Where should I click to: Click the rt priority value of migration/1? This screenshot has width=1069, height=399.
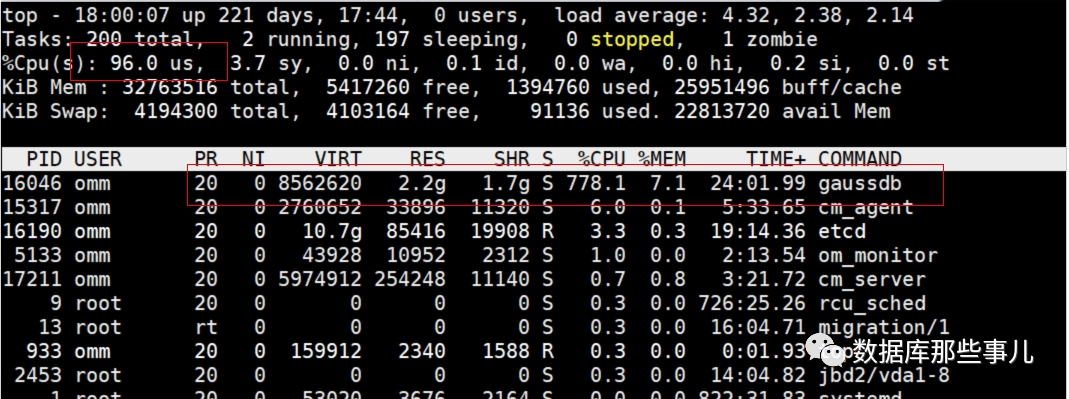tap(206, 327)
